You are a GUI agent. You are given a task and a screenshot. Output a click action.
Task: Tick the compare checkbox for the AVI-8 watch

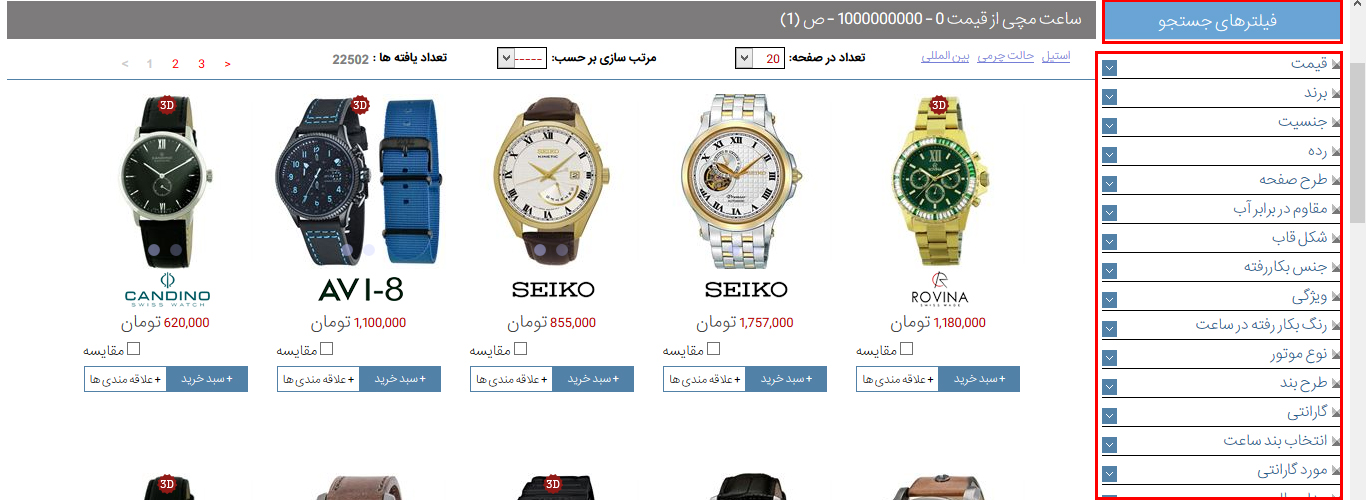coord(327,349)
